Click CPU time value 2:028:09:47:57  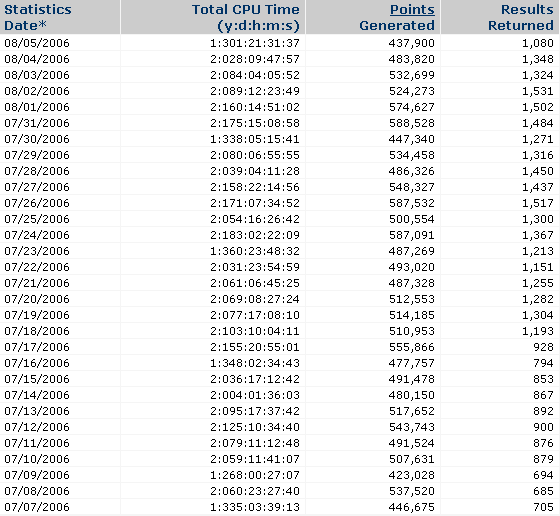click(255, 59)
